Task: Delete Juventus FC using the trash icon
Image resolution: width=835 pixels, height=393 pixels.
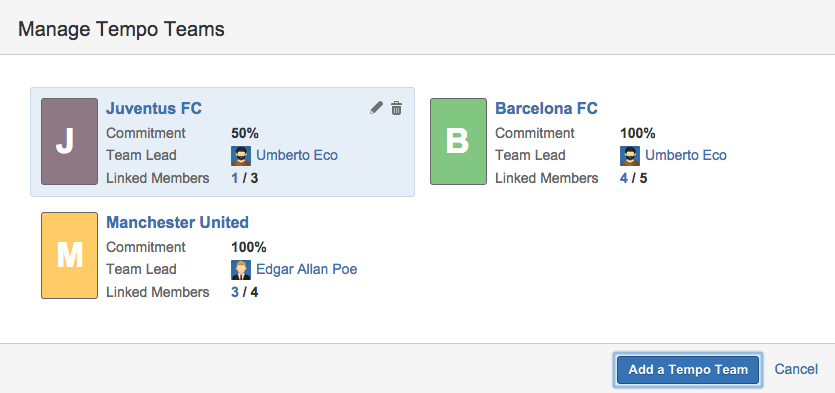Action: coord(396,108)
